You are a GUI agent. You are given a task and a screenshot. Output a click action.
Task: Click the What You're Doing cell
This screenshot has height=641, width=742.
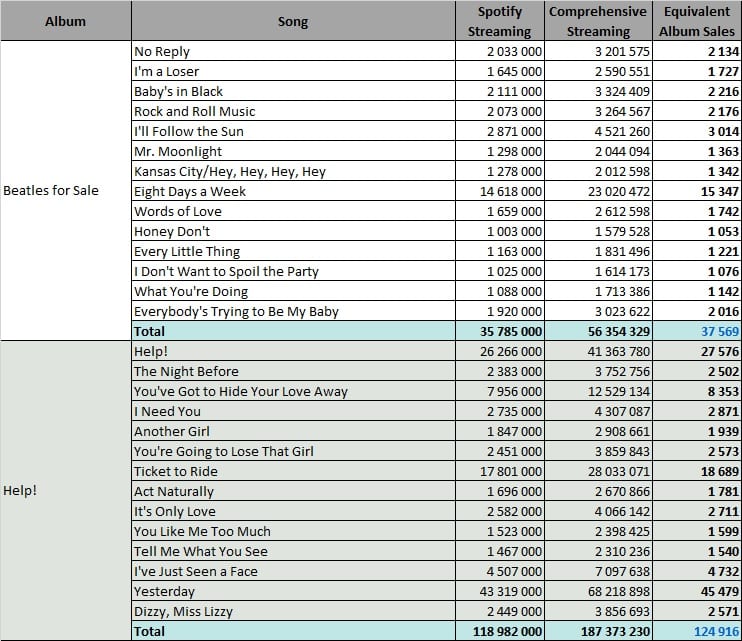293,291
